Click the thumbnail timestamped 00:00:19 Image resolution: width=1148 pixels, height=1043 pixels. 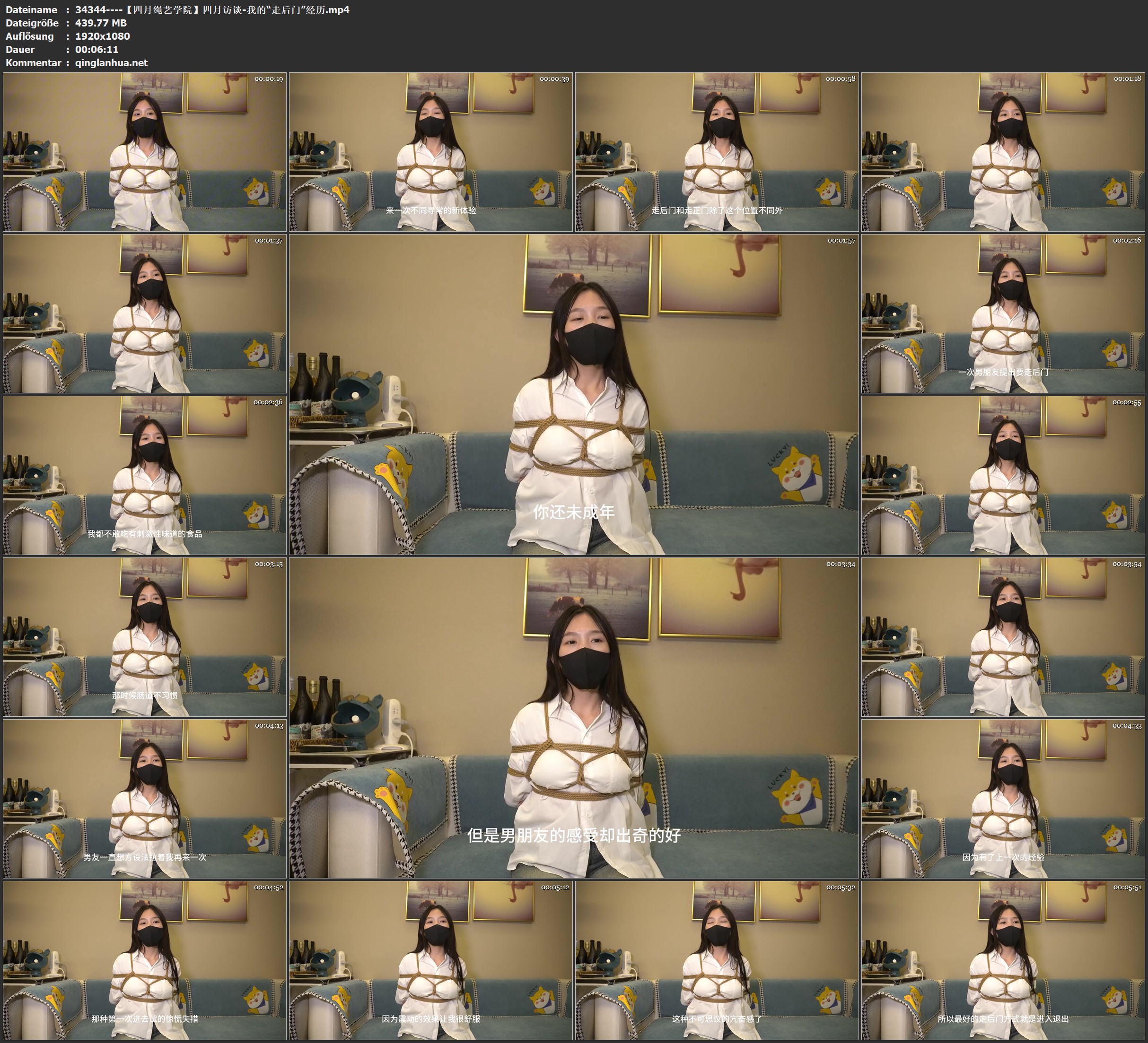click(145, 152)
